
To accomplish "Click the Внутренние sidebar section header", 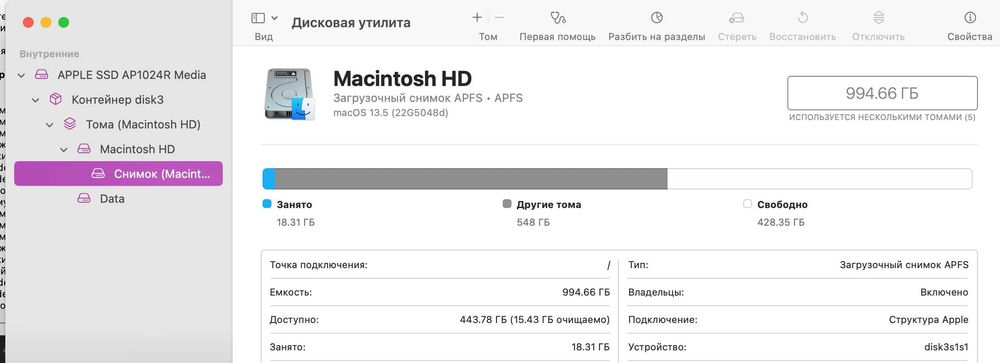I will point(49,54).
